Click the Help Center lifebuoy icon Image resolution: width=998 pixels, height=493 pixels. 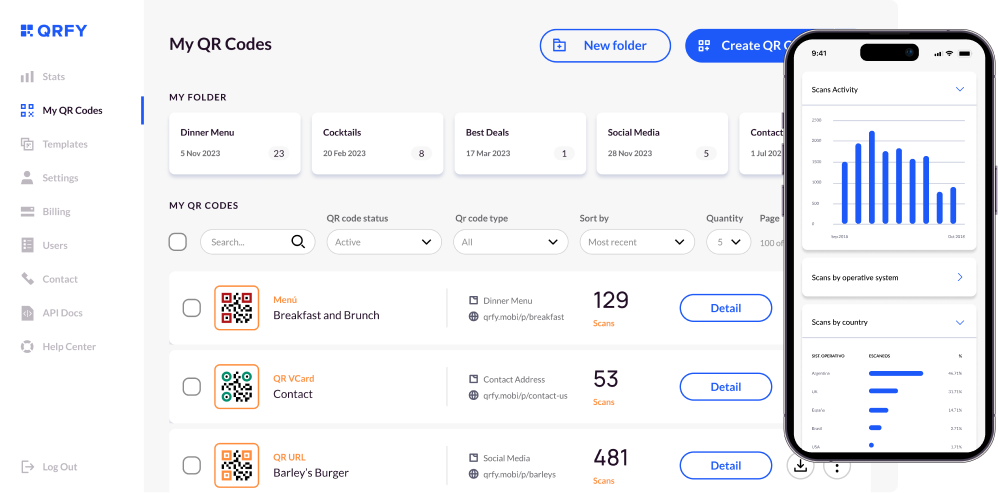pos(27,347)
